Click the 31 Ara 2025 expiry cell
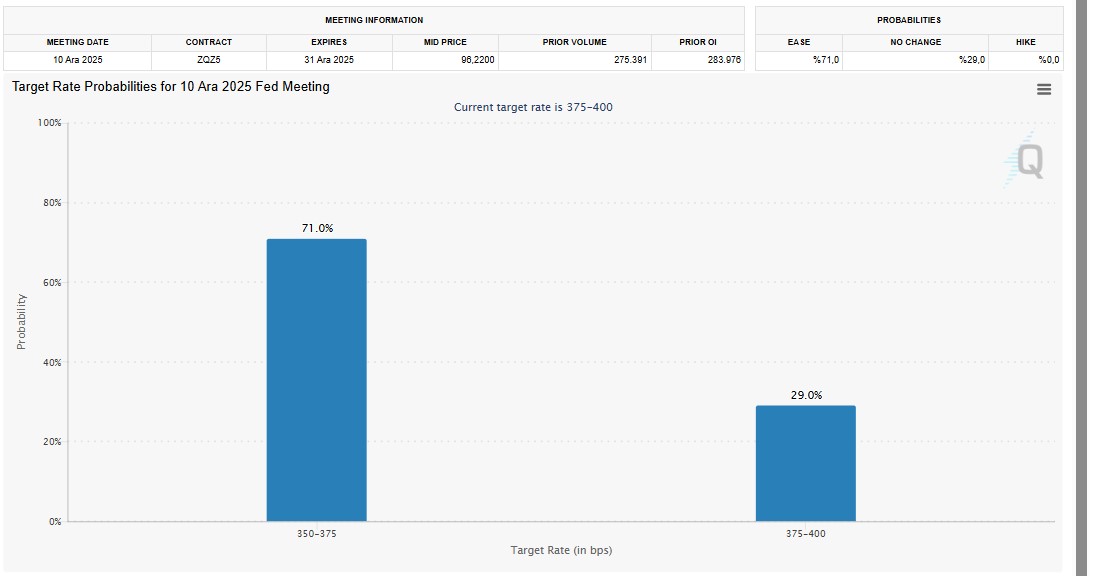1100x576 pixels. pyautogui.click(x=329, y=60)
